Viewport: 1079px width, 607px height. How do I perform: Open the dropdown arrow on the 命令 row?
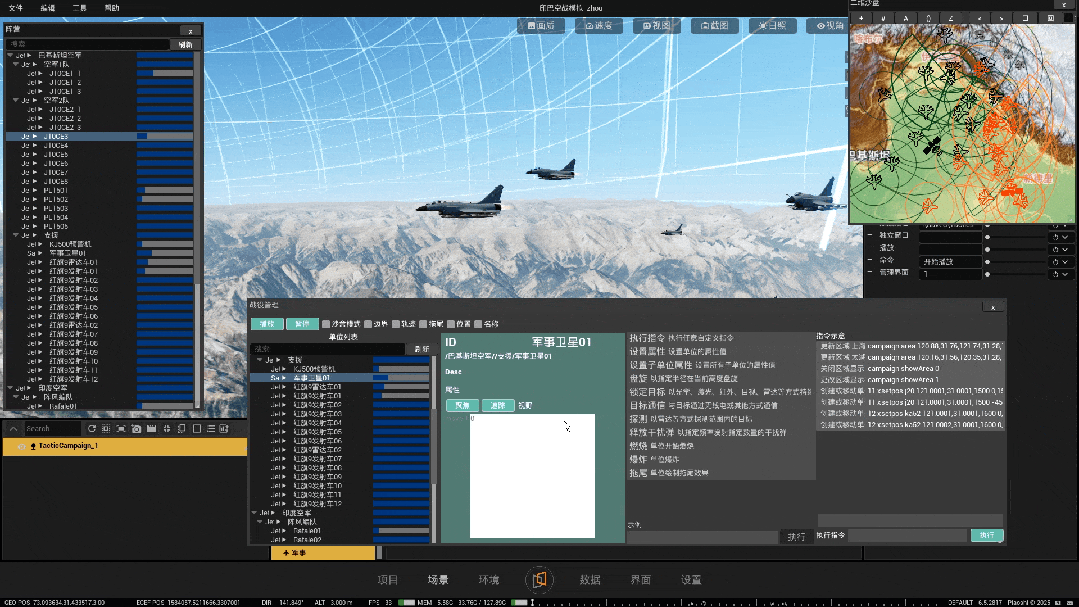[x=1063, y=261]
